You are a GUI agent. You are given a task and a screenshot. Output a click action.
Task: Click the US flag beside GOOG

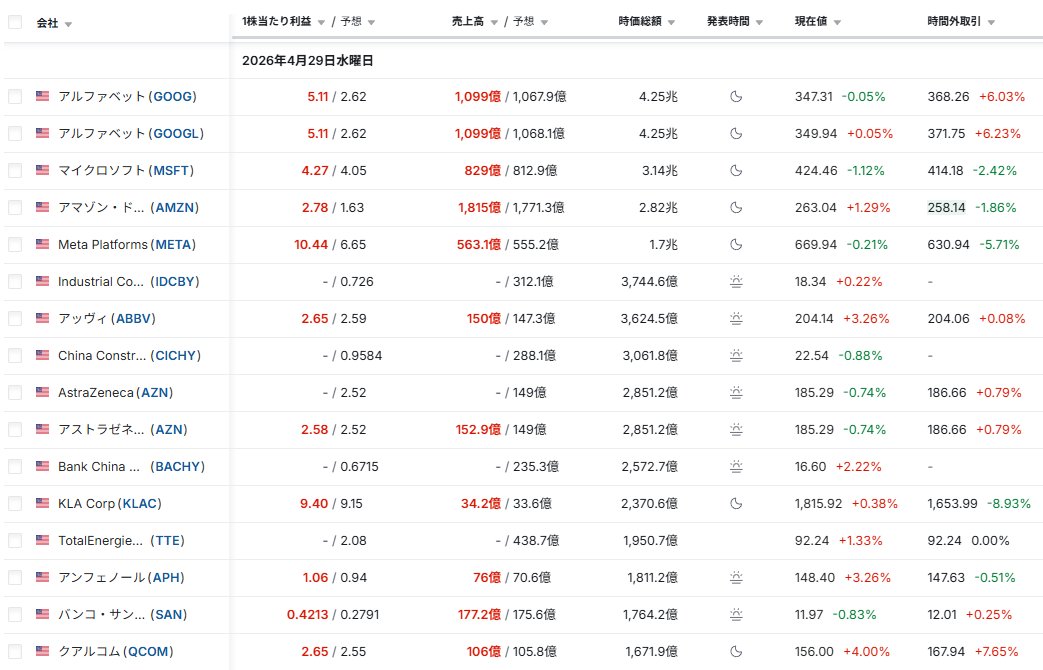click(x=43, y=96)
